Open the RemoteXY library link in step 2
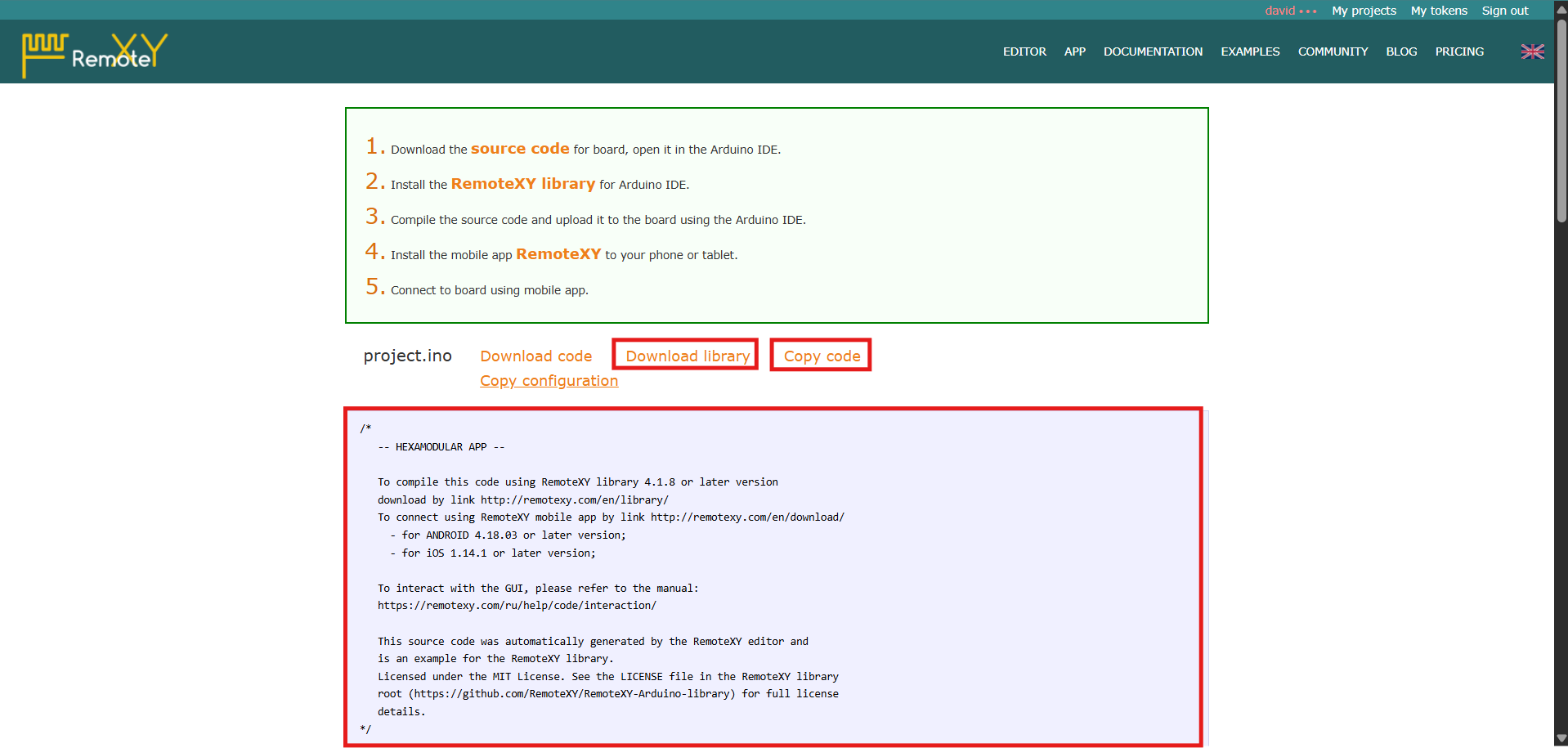1568x748 pixels. (523, 184)
